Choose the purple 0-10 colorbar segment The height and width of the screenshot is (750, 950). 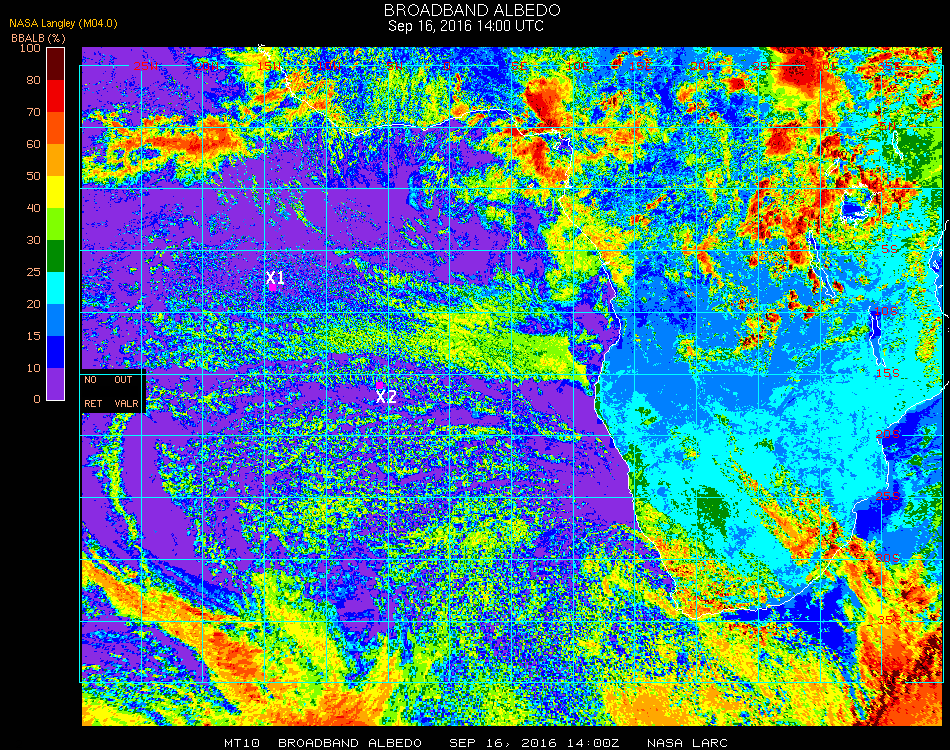[x=55, y=384]
